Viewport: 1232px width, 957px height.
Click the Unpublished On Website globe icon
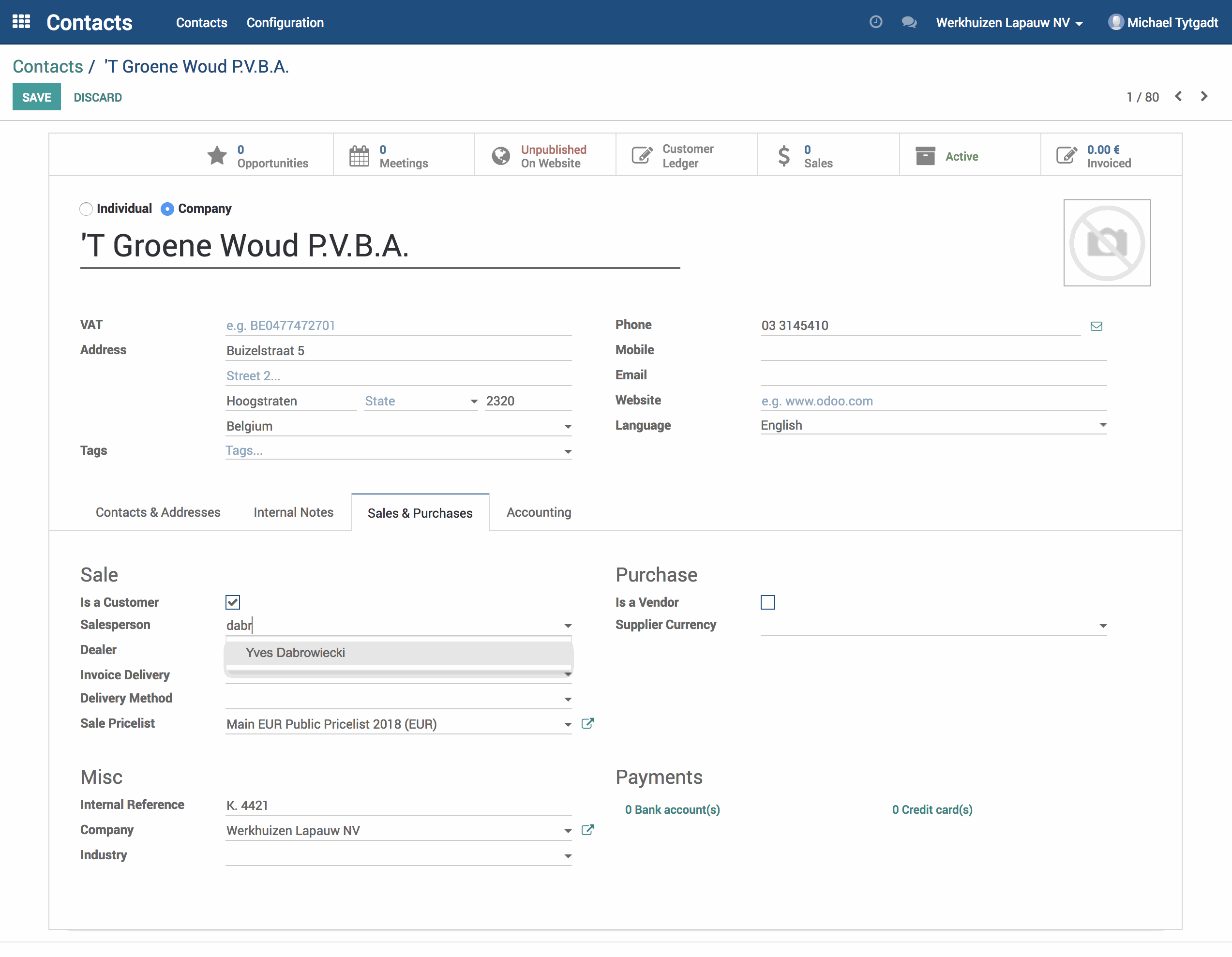tap(500, 156)
